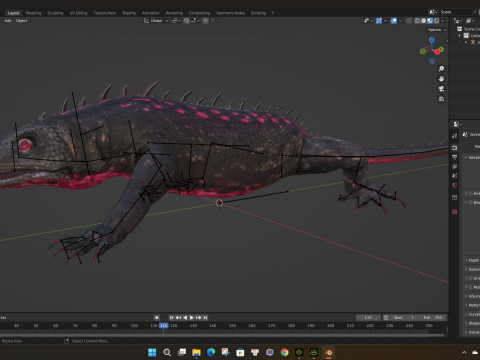Open the Sculpting workspace tab
The width and height of the screenshot is (480, 360).
pos(55,13)
